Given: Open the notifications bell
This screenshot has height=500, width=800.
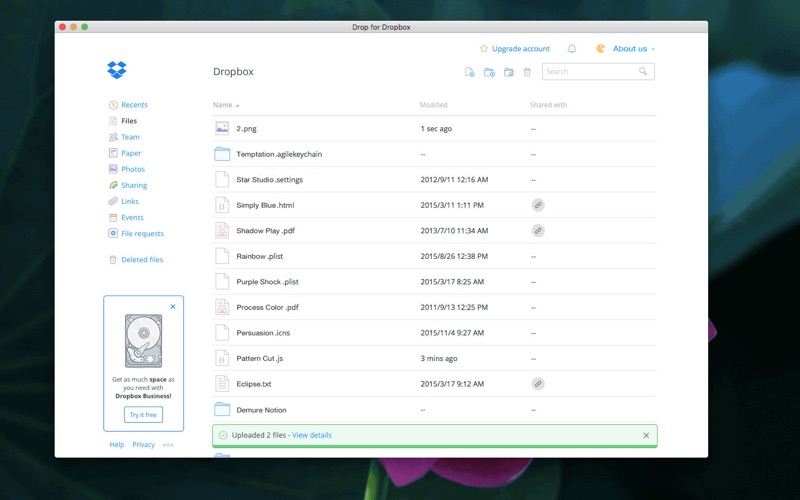Looking at the screenshot, I should point(572,48).
